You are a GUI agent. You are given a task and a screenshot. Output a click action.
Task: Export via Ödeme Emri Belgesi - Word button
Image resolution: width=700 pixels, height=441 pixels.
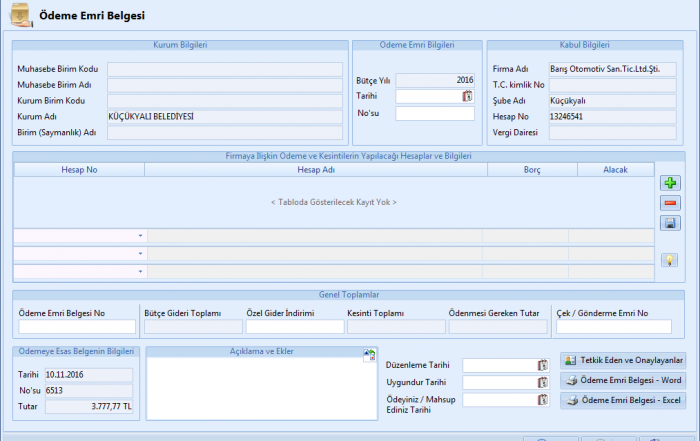624,381
